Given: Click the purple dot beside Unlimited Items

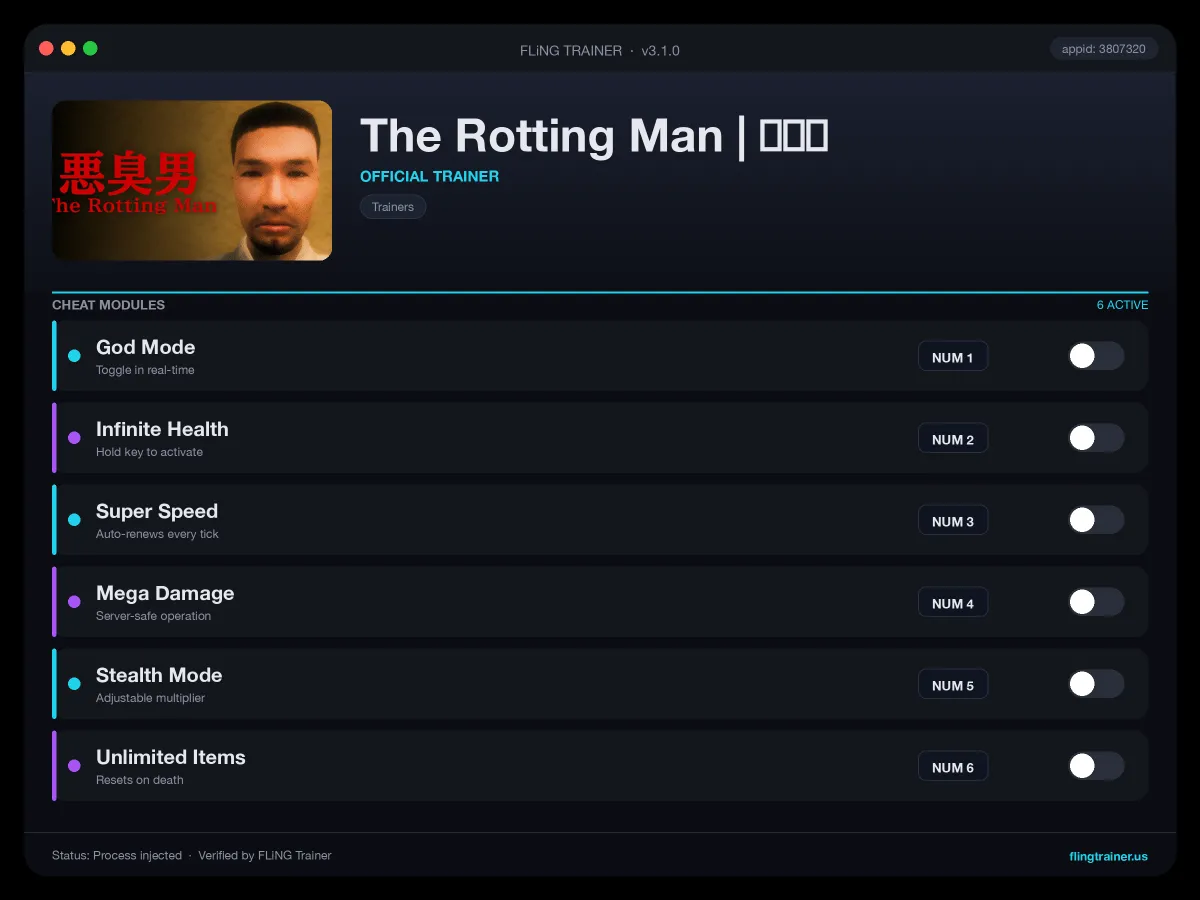Looking at the screenshot, I should pyautogui.click(x=74, y=766).
